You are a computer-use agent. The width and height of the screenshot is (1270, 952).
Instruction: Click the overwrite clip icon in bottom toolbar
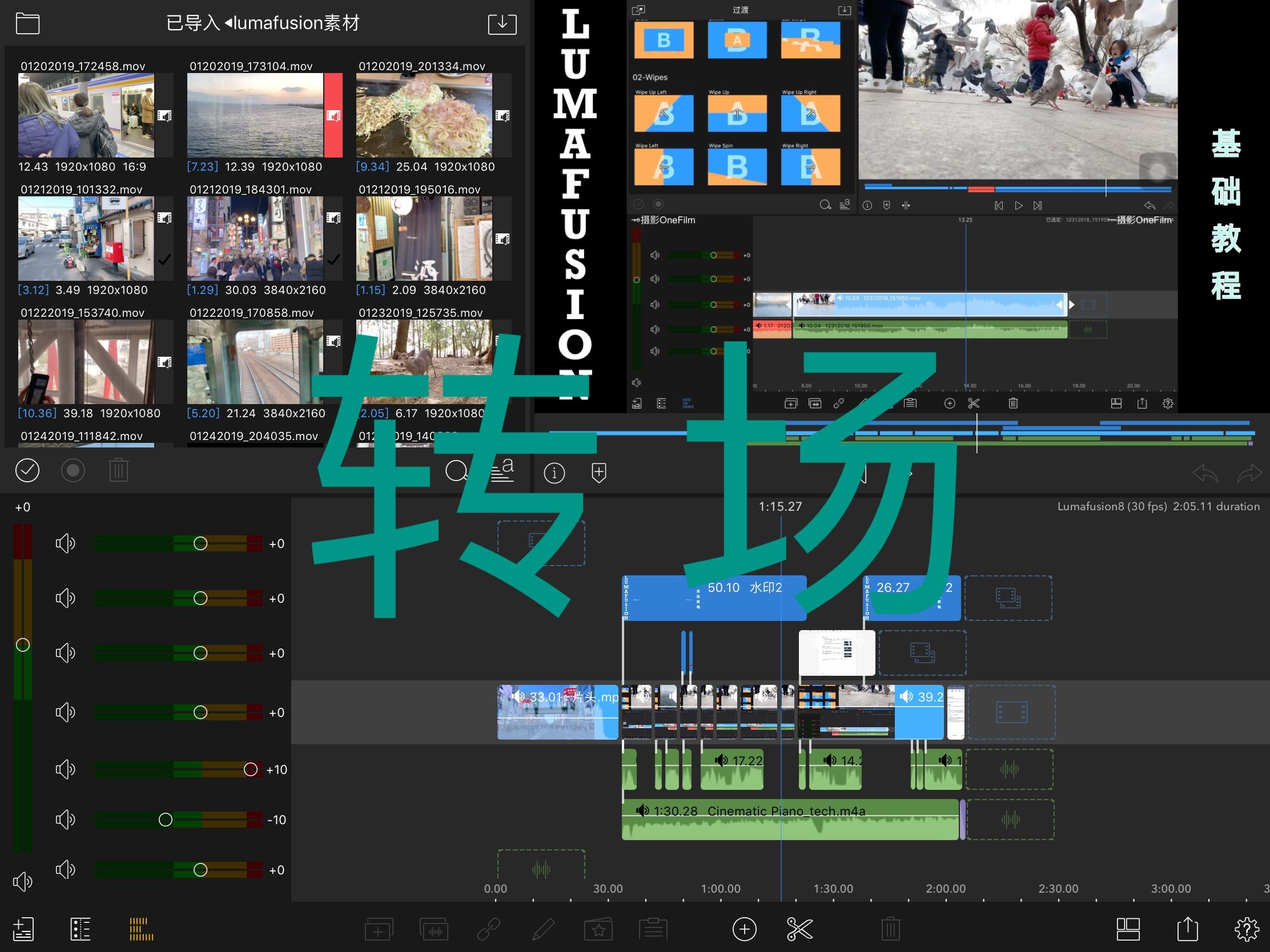click(434, 929)
